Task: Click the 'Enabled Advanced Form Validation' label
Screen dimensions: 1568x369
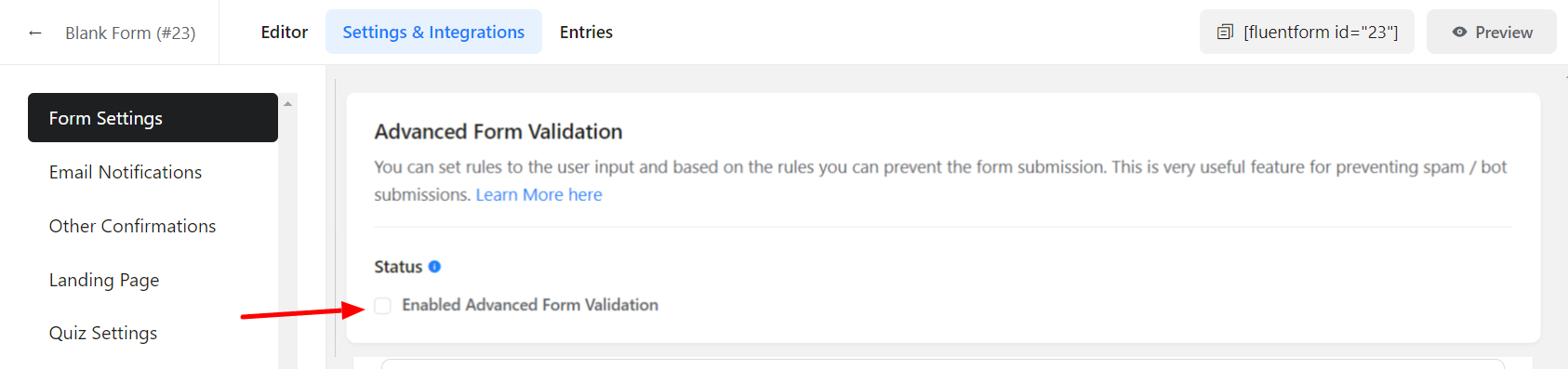Action: 530,305
